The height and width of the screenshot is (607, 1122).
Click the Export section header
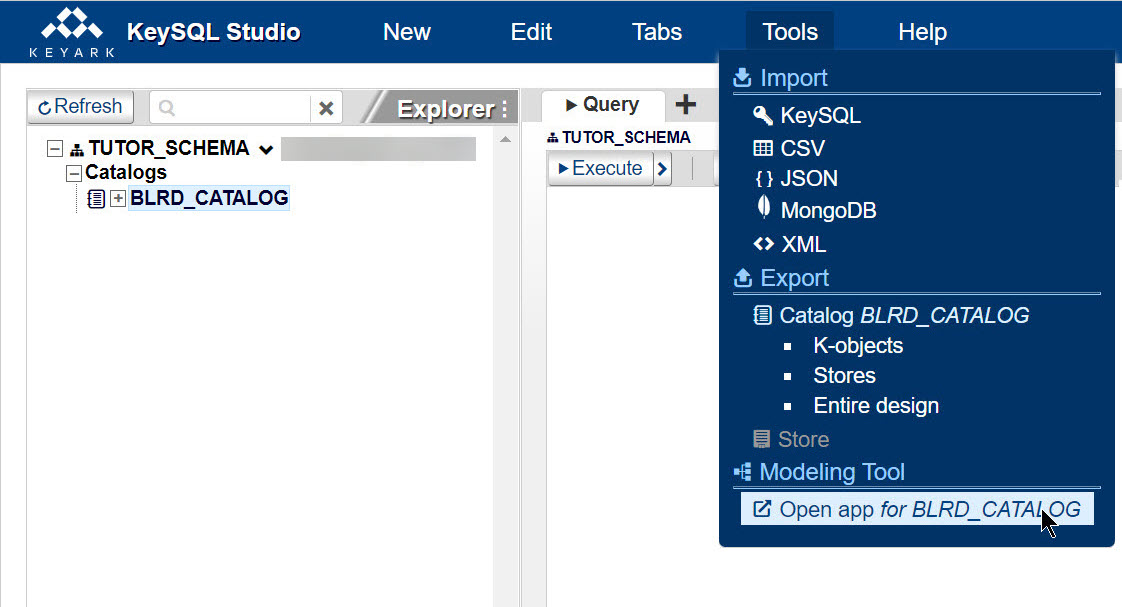coord(794,278)
